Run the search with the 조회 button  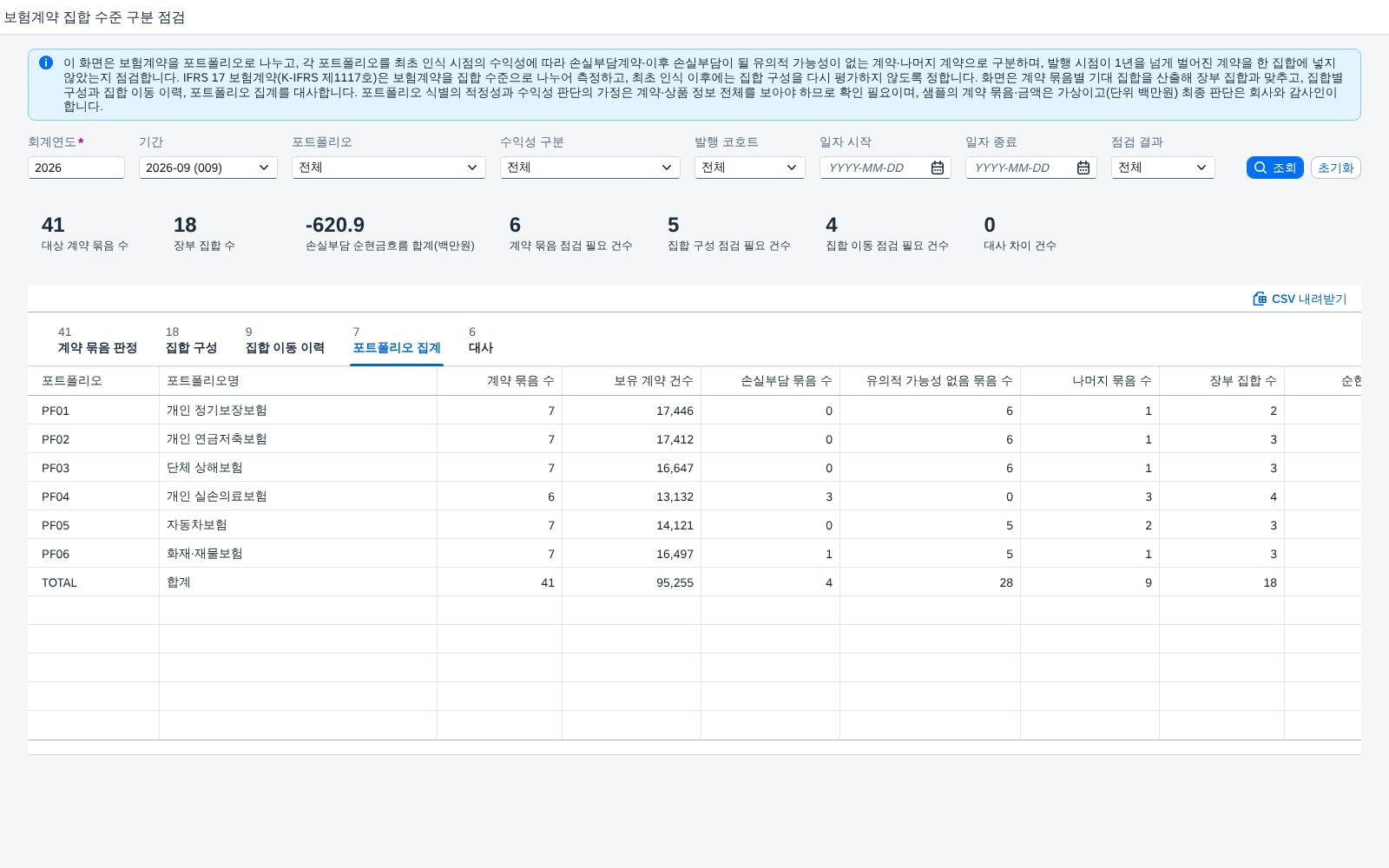[x=1275, y=168]
